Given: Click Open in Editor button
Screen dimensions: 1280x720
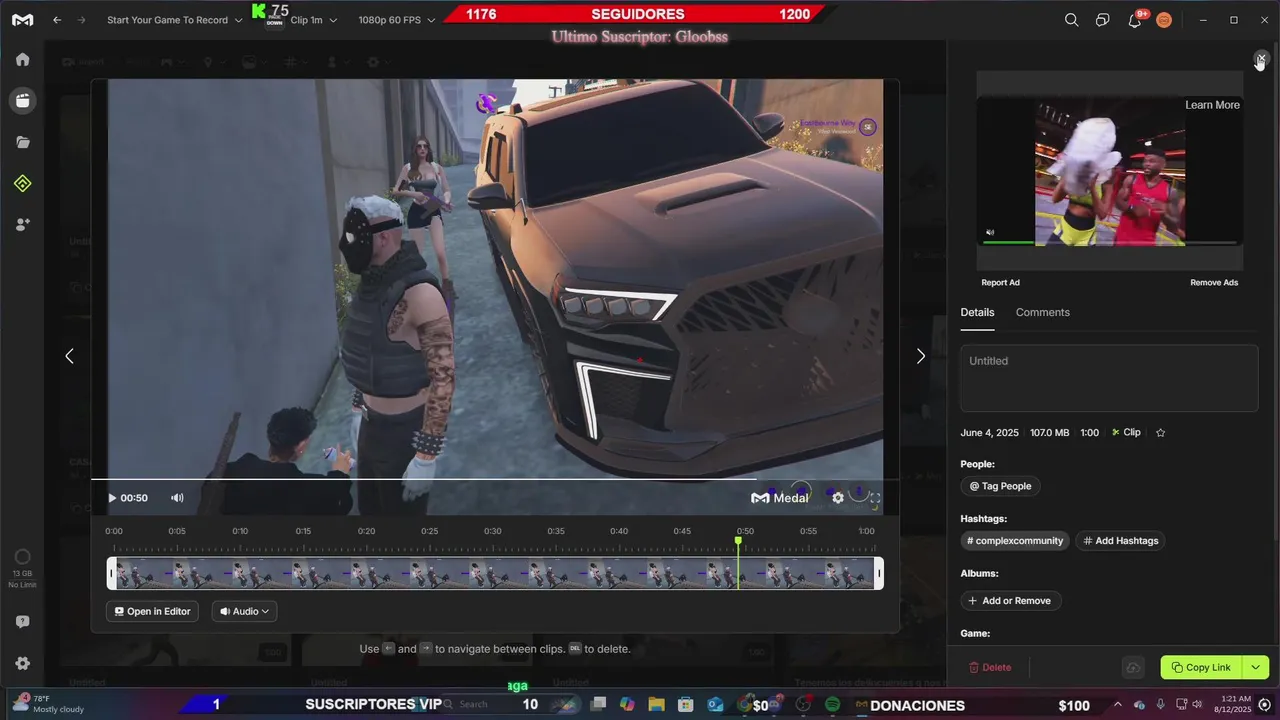Looking at the screenshot, I should (x=152, y=611).
